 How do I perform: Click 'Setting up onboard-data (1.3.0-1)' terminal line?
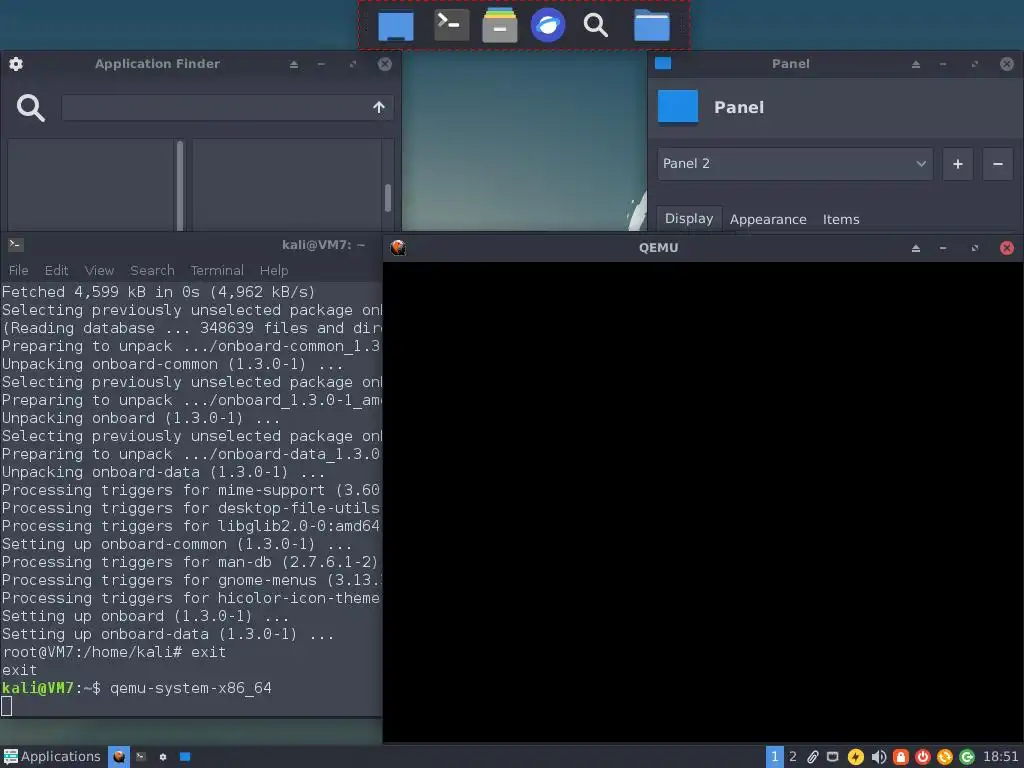(x=168, y=634)
